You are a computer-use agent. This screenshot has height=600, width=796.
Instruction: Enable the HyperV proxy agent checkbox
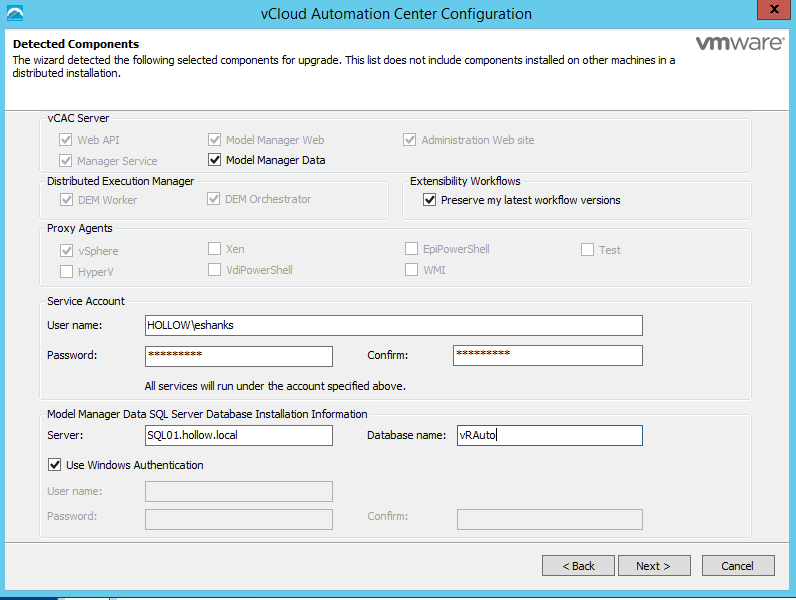67,271
